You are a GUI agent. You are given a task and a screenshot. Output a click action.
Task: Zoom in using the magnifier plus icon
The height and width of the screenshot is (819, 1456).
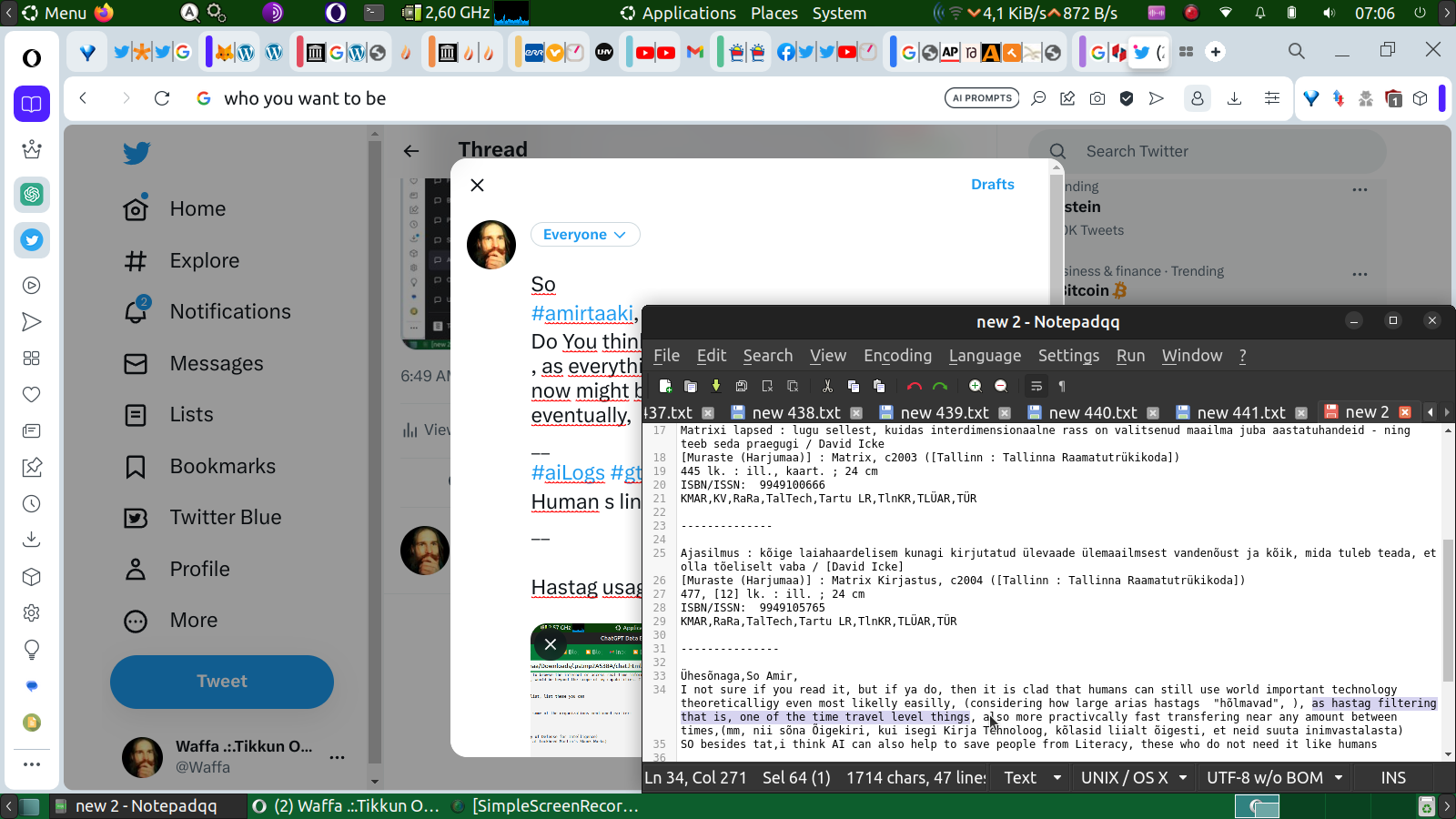975,386
